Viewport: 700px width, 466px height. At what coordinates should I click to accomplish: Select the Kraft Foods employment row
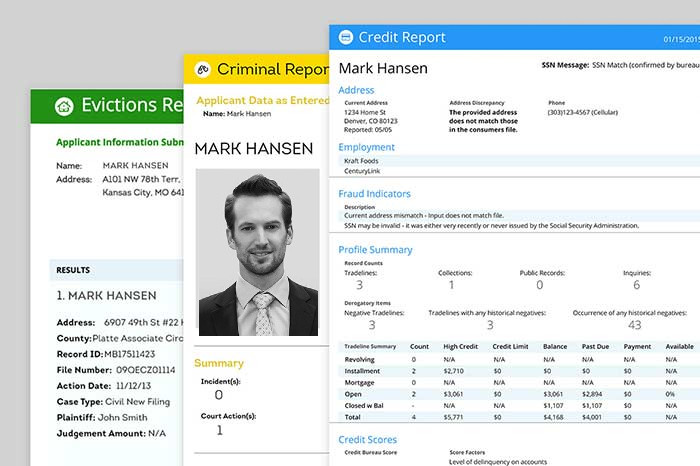tap(363, 160)
